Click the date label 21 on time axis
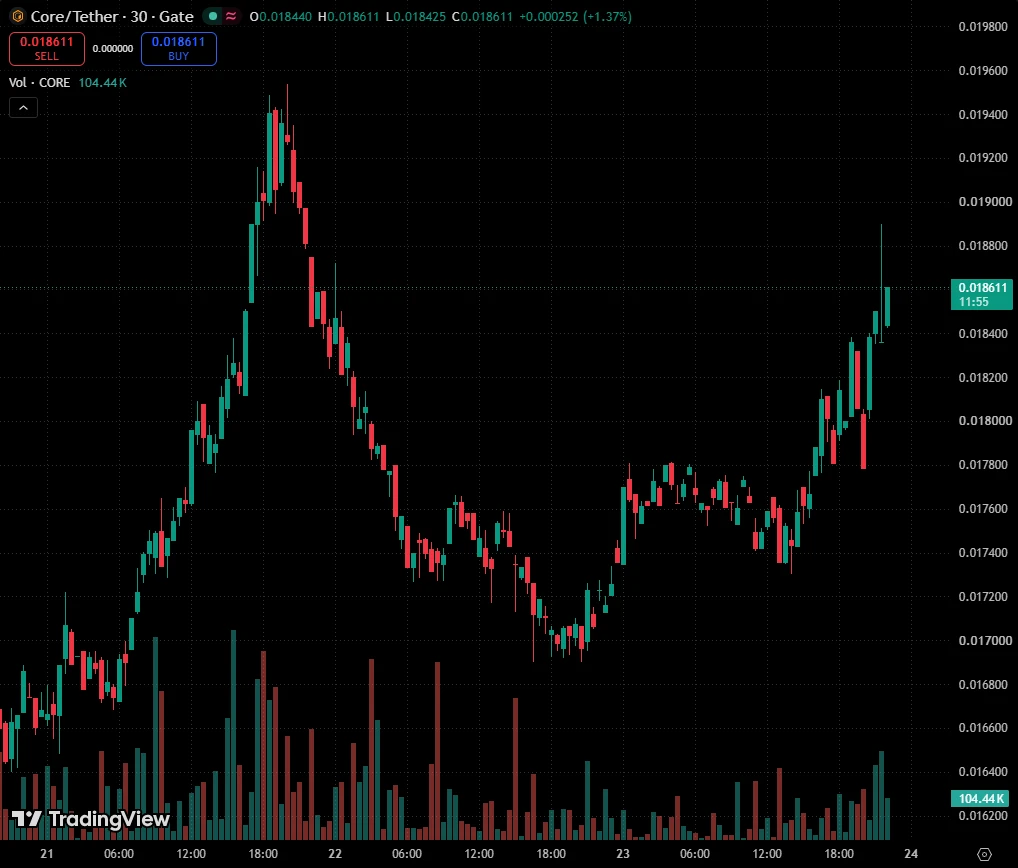 pos(47,854)
